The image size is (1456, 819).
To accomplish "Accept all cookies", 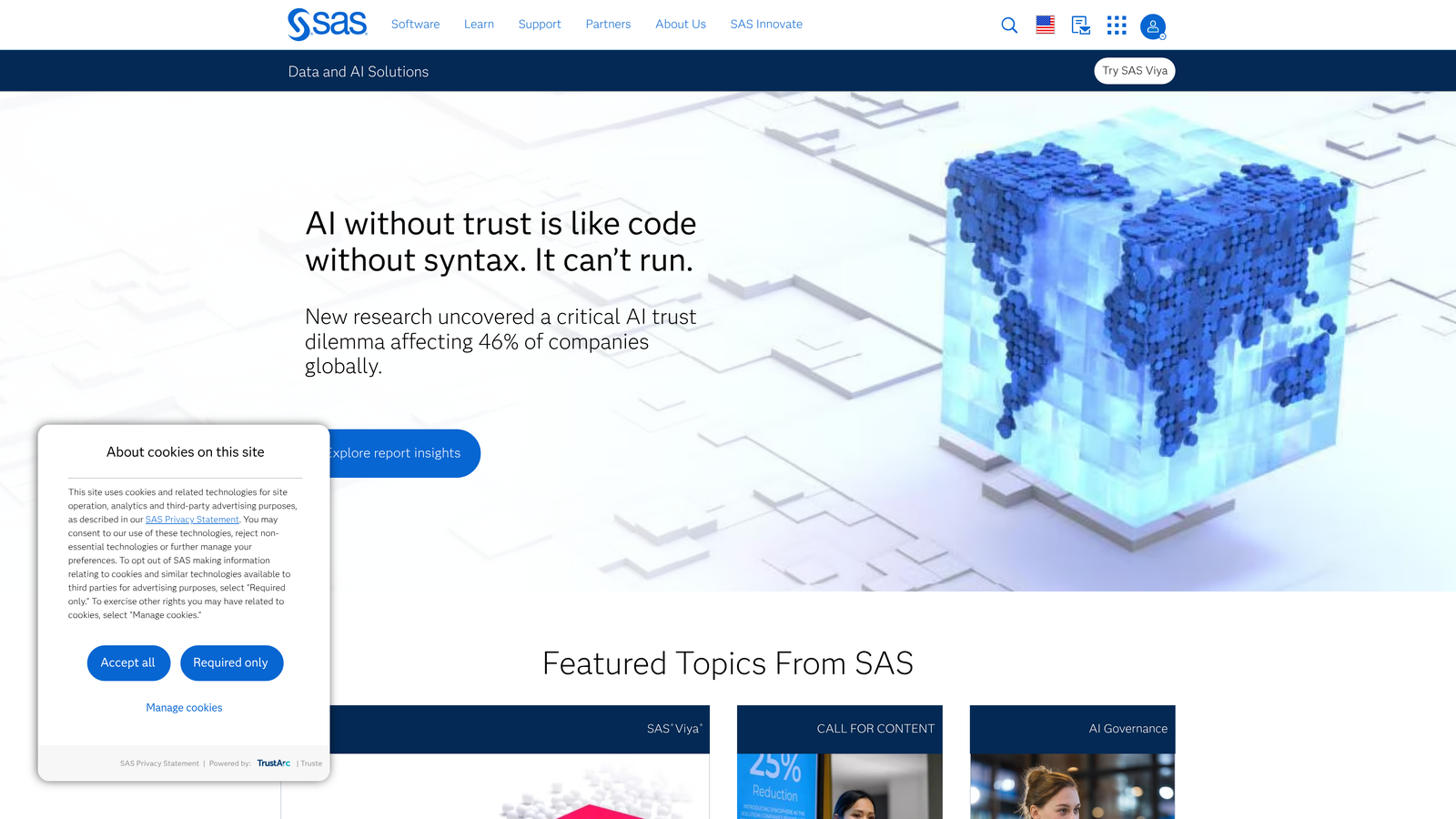I will tap(128, 663).
